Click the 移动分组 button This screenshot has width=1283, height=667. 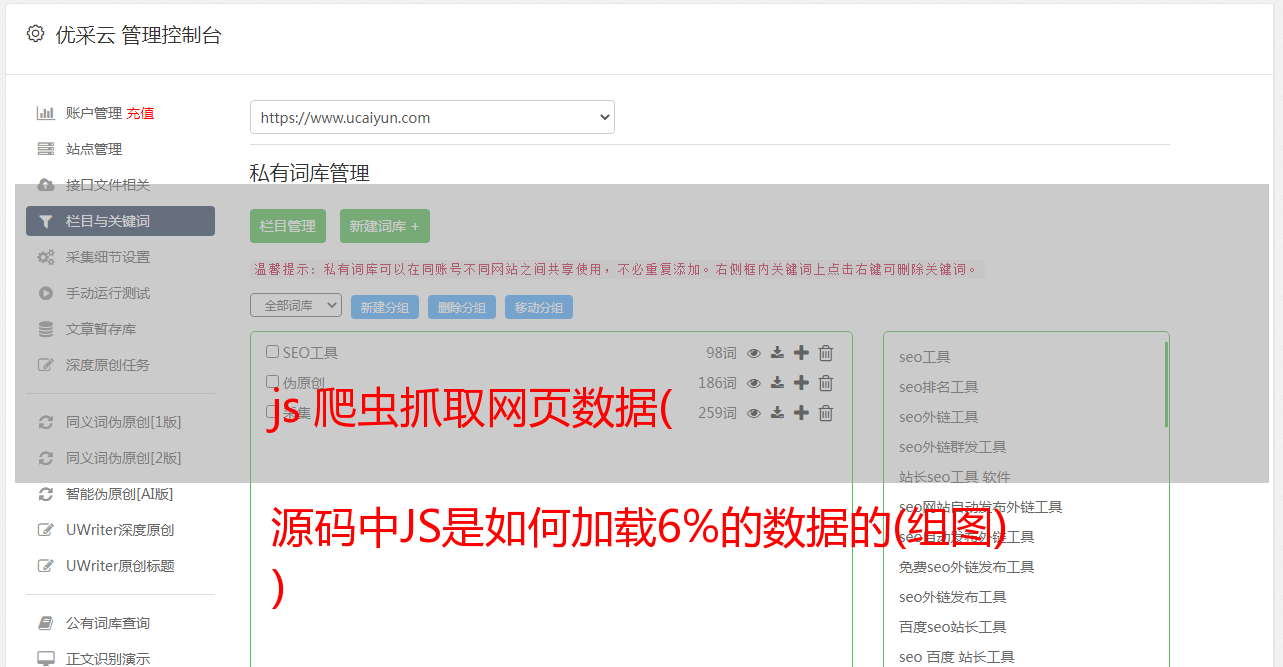pos(539,308)
